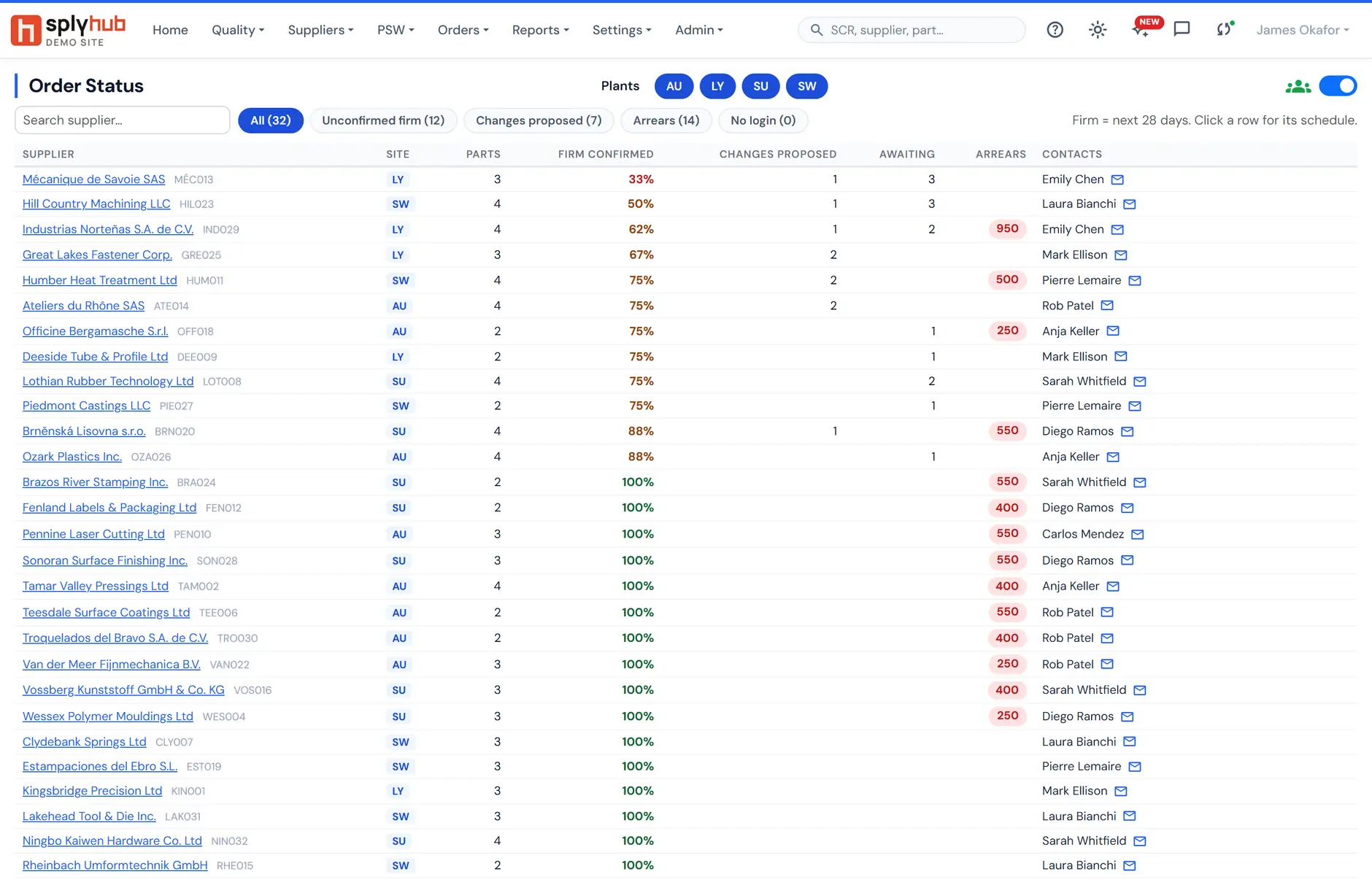
Task: Toggle the blue switch beside team icon
Action: (1338, 86)
